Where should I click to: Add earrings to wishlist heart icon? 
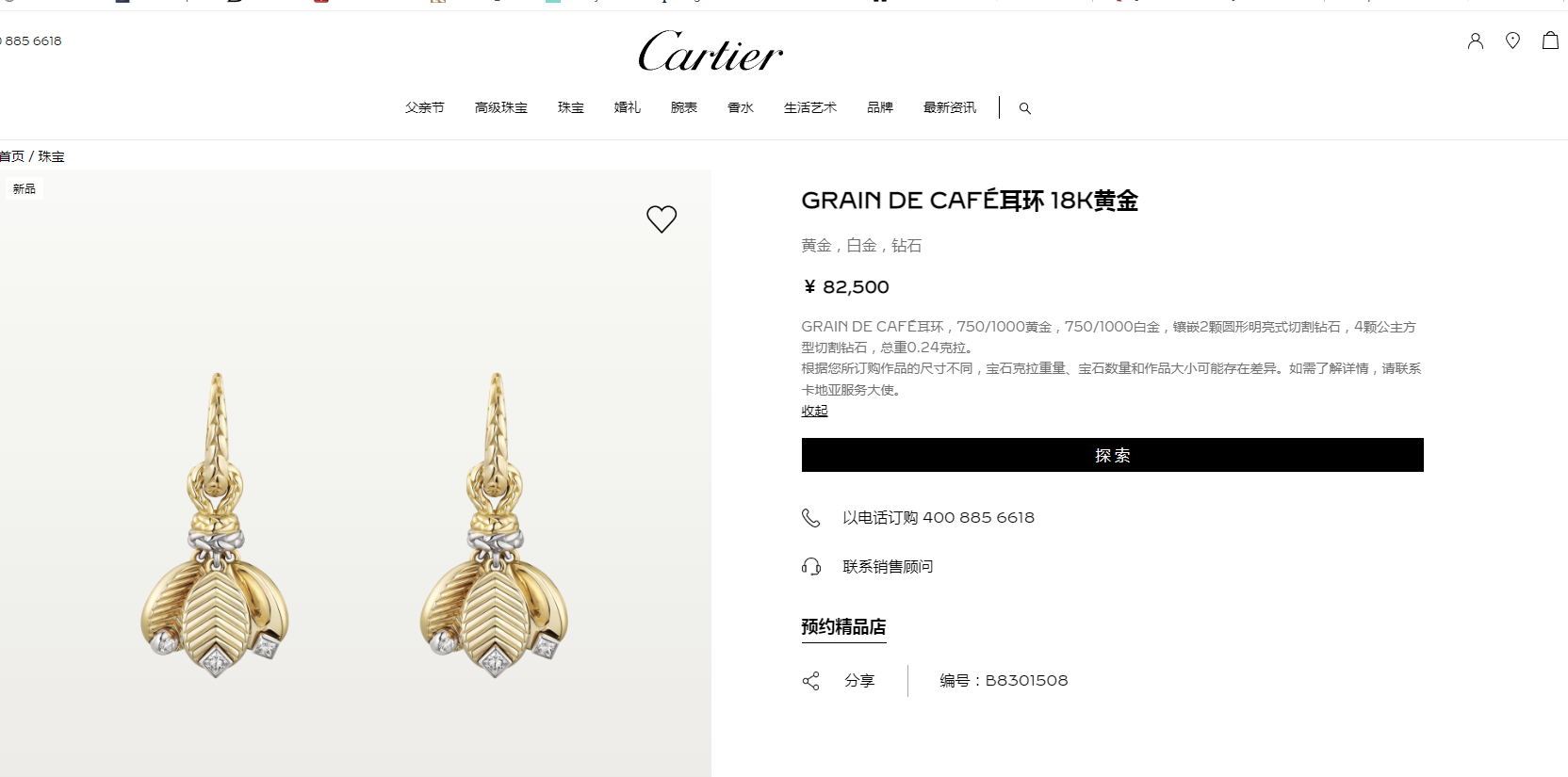point(661,219)
